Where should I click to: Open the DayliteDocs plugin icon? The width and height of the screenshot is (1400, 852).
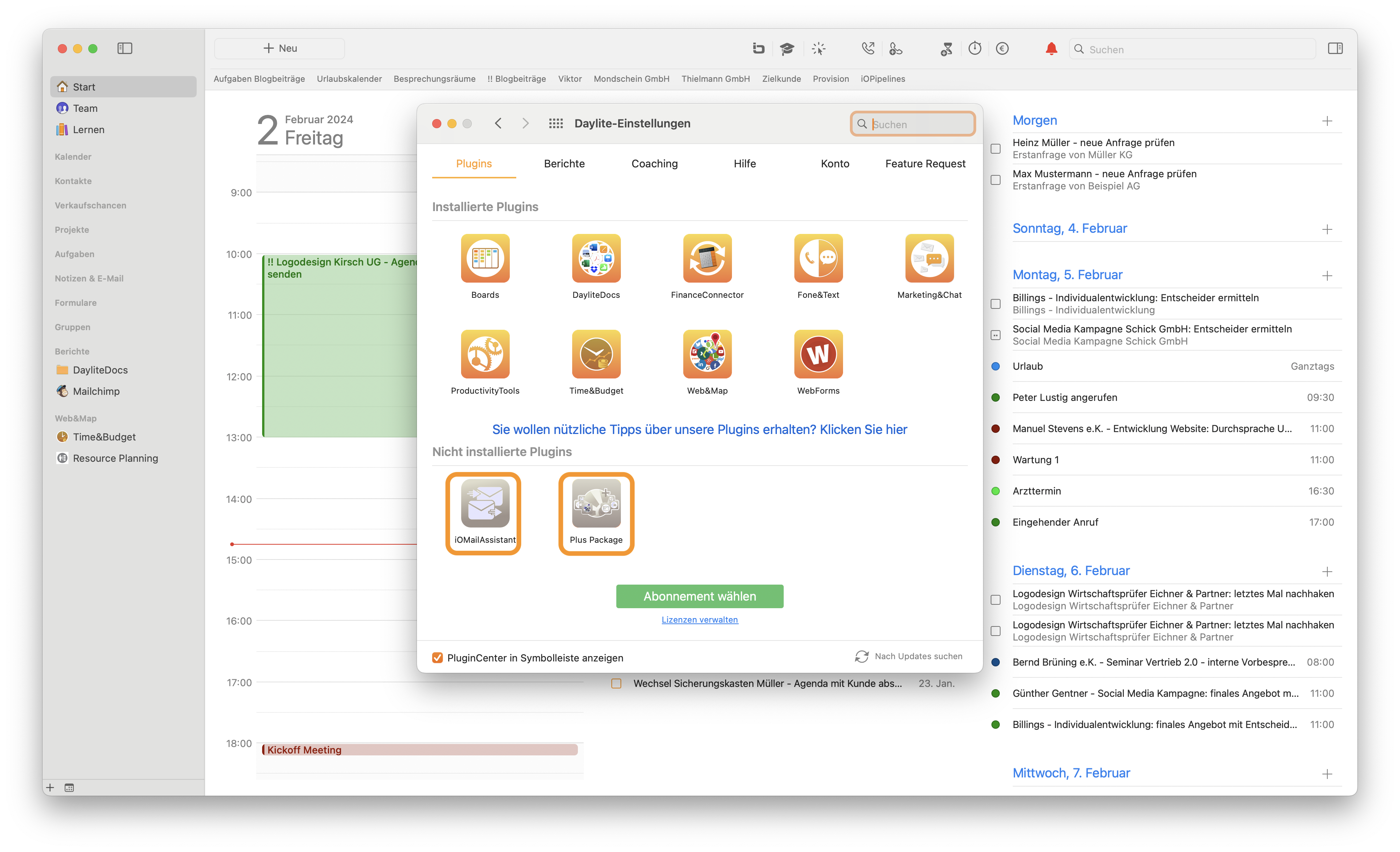(x=596, y=258)
